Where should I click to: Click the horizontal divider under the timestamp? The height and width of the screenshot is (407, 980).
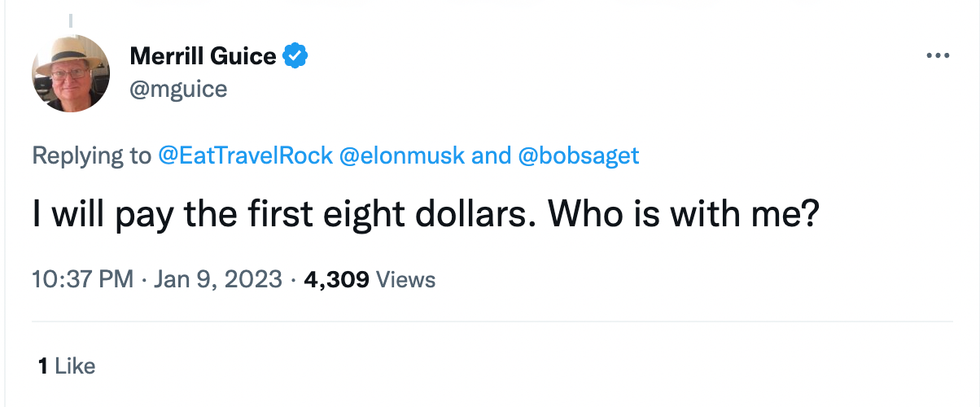click(x=490, y=321)
